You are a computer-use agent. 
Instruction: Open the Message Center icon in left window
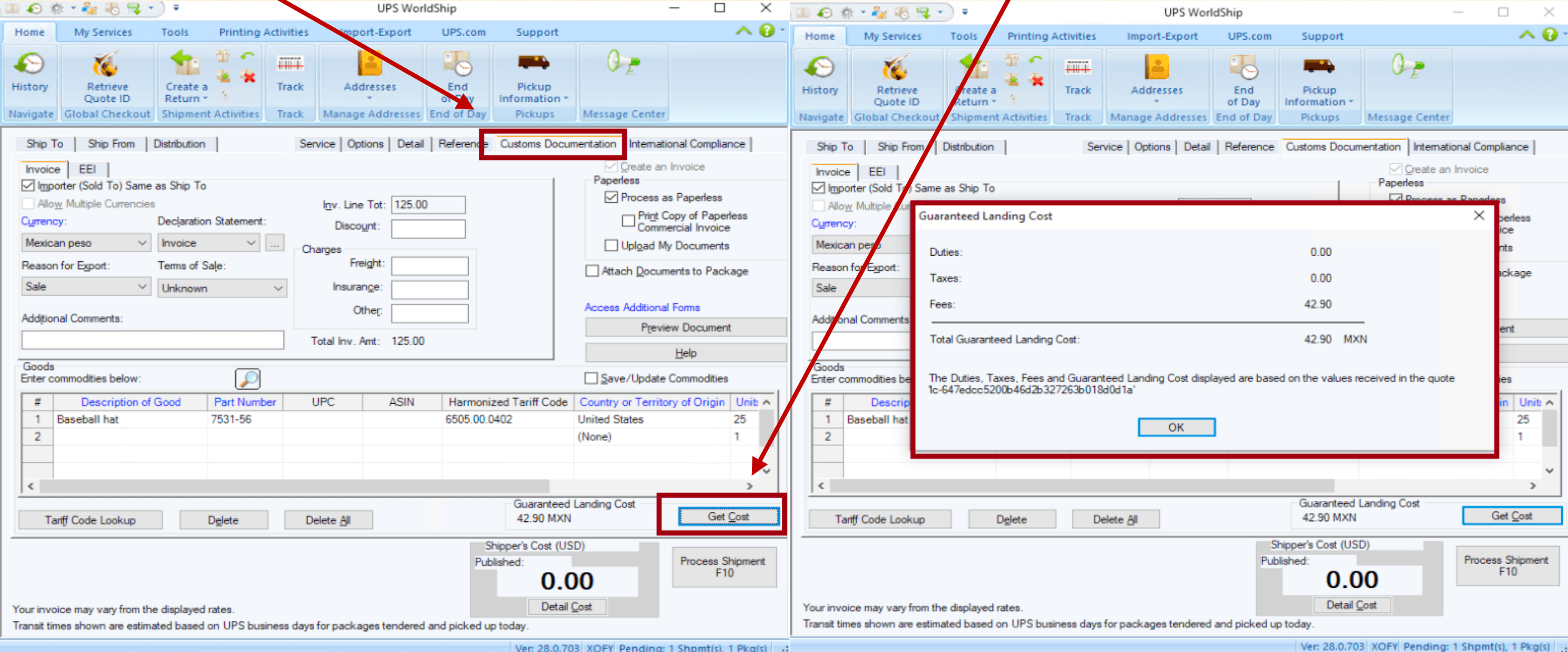623,63
